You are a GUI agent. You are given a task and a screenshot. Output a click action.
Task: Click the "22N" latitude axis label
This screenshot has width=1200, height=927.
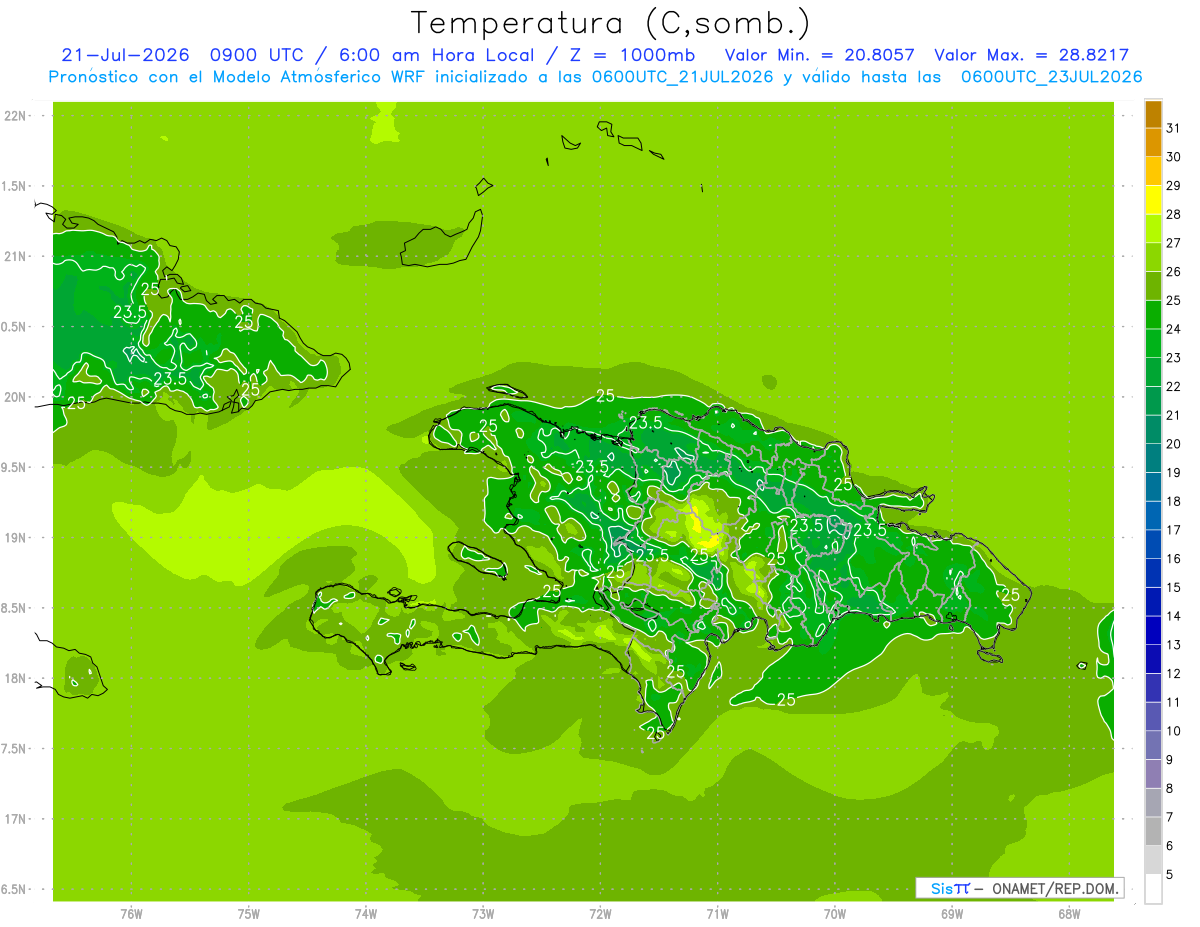pos(15,116)
